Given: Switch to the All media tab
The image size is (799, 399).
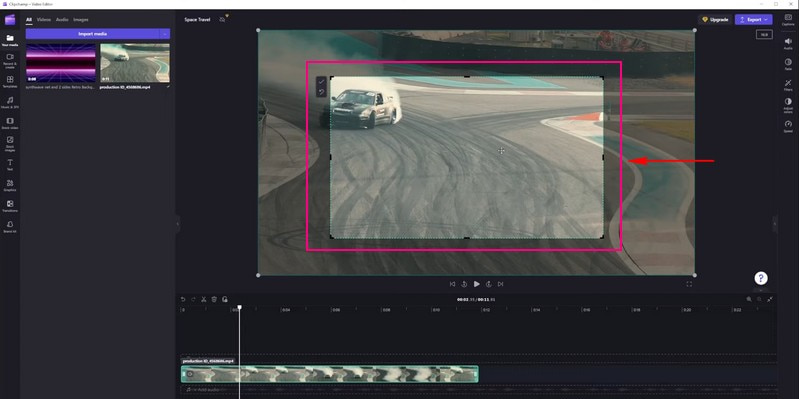Looking at the screenshot, I should [x=29, y=19].
